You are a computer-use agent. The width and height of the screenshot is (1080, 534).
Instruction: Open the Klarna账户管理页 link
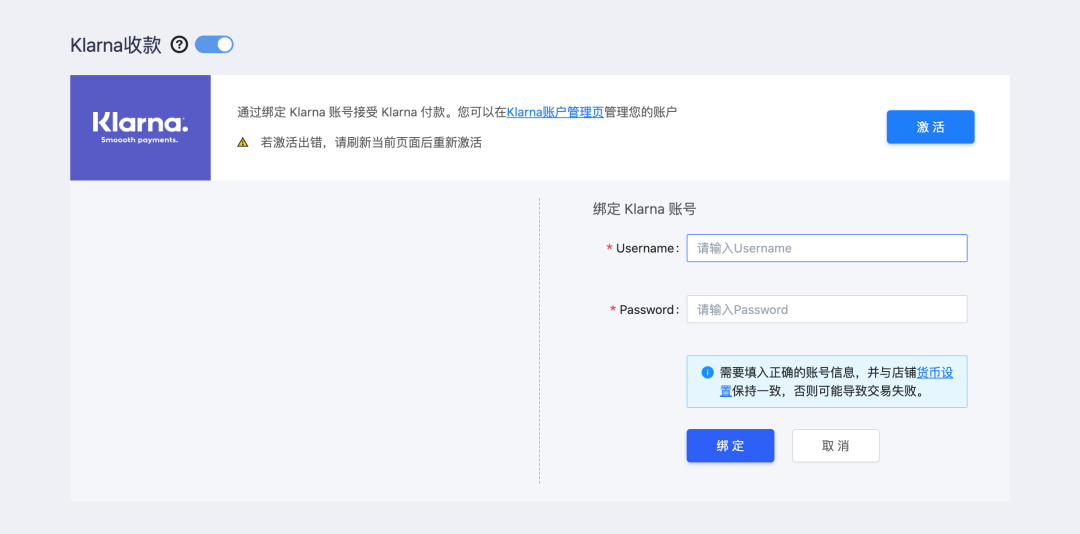555,112
